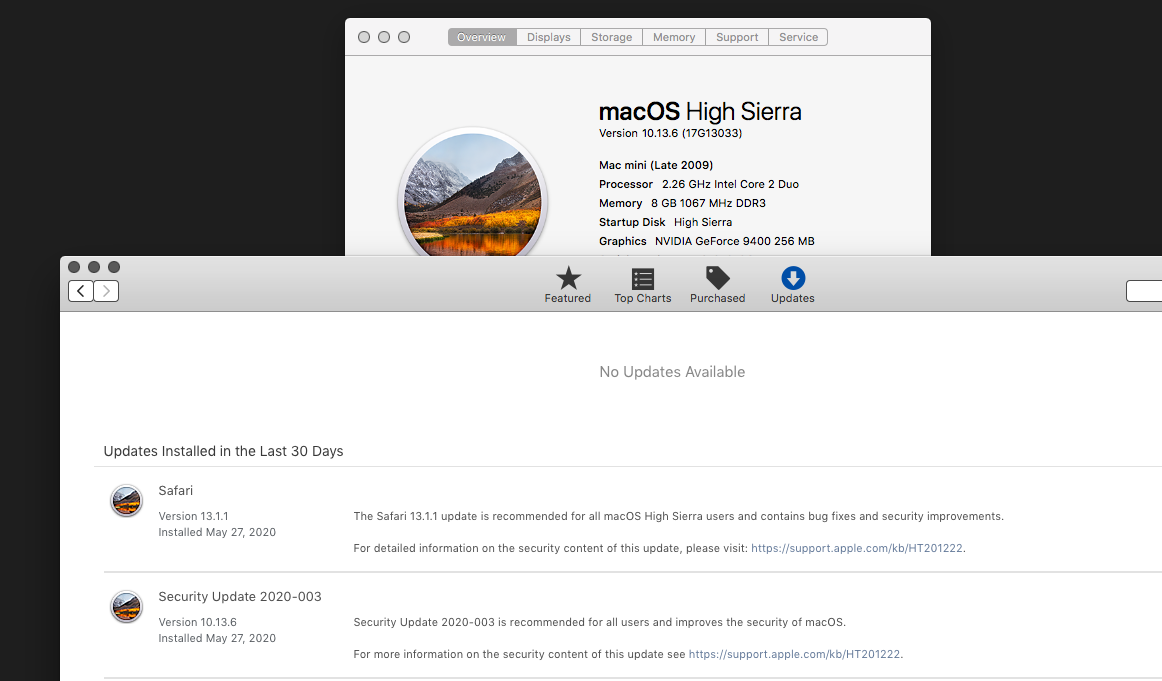The height and width of the screenshot is (681, 1162).
Task: Go forward with the App Store forward arrow
Action: tap(106, 291)
